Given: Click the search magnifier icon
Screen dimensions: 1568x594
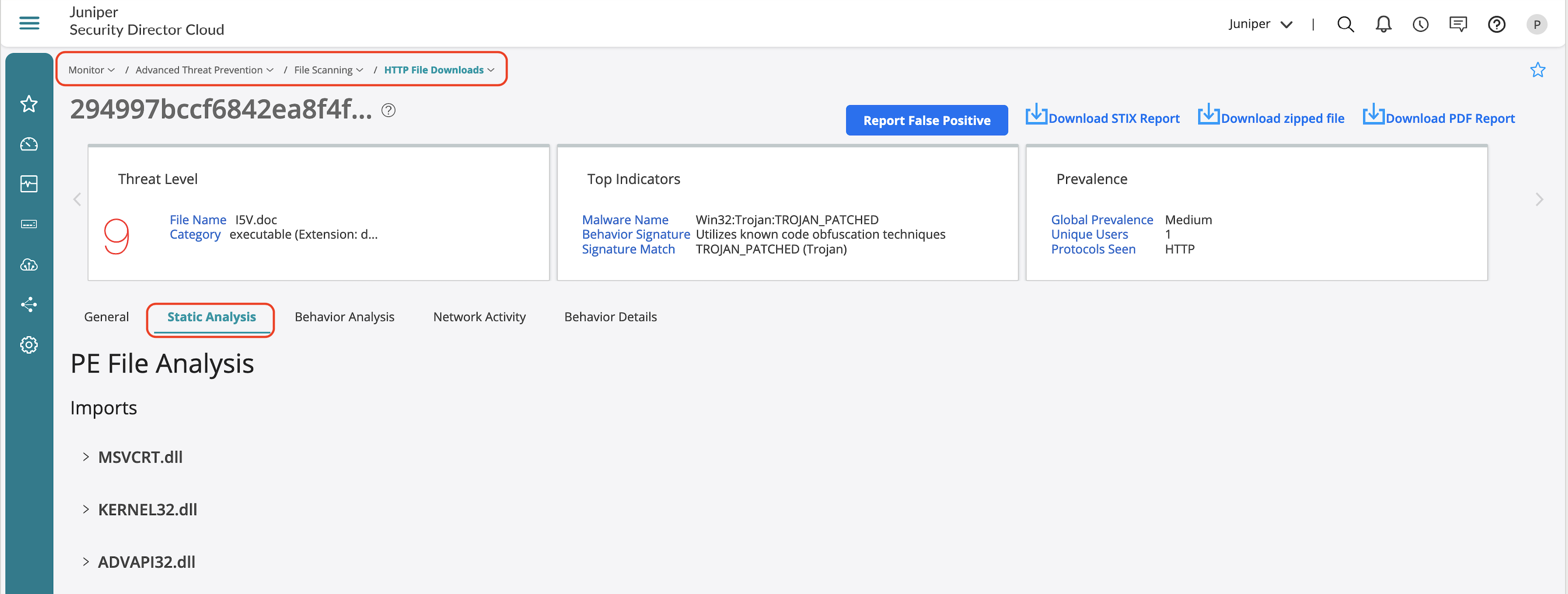Looking at the screenshot, I should point(1345,24).
